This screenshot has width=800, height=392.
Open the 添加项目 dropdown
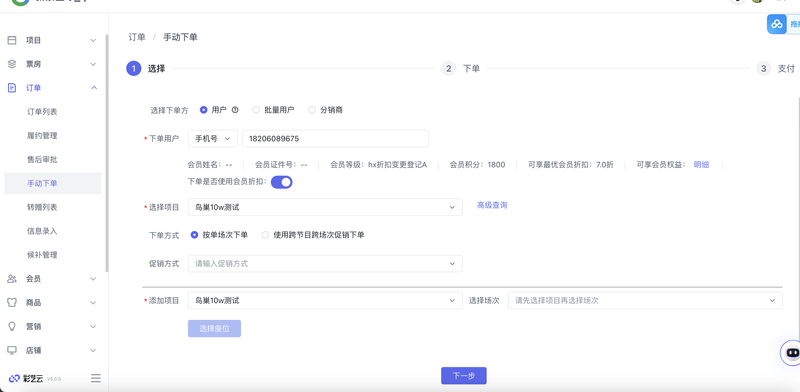tap(325, 301)
